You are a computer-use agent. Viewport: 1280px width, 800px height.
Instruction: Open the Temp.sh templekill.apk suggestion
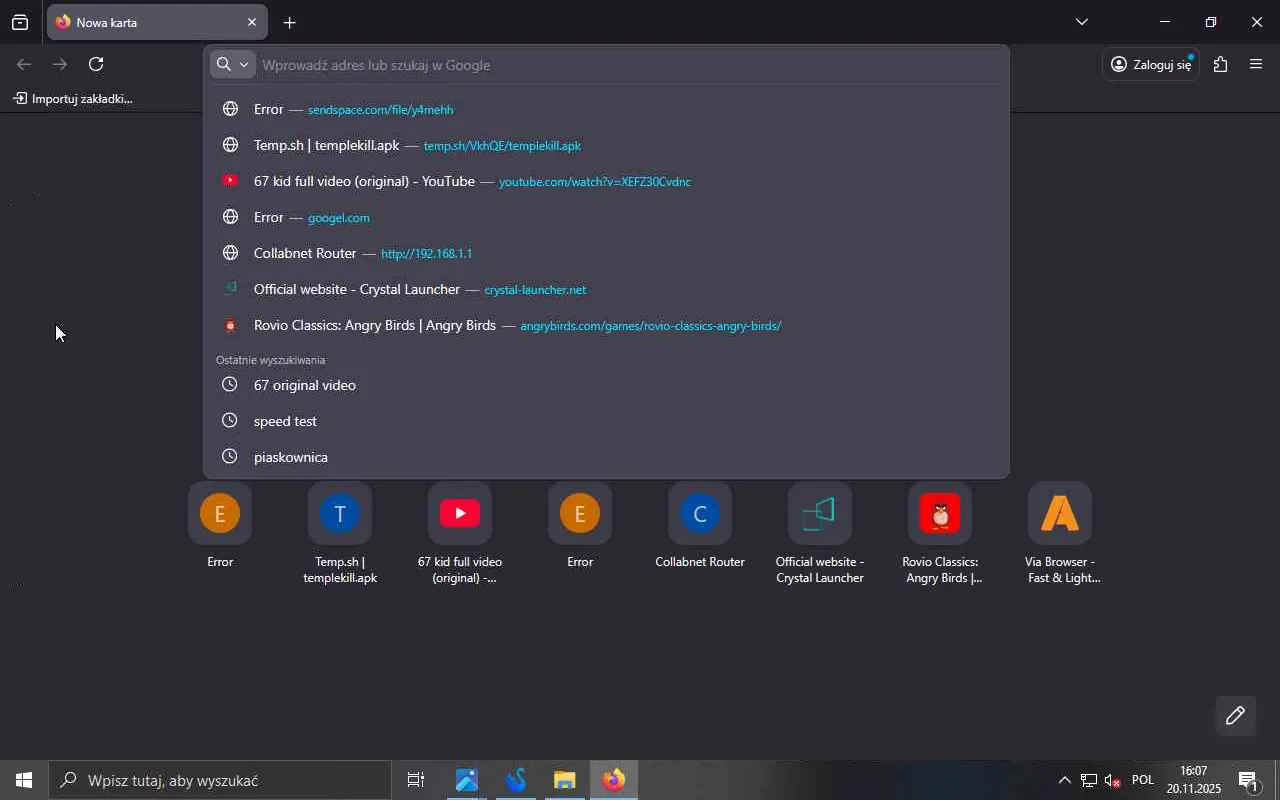(606, 145)
